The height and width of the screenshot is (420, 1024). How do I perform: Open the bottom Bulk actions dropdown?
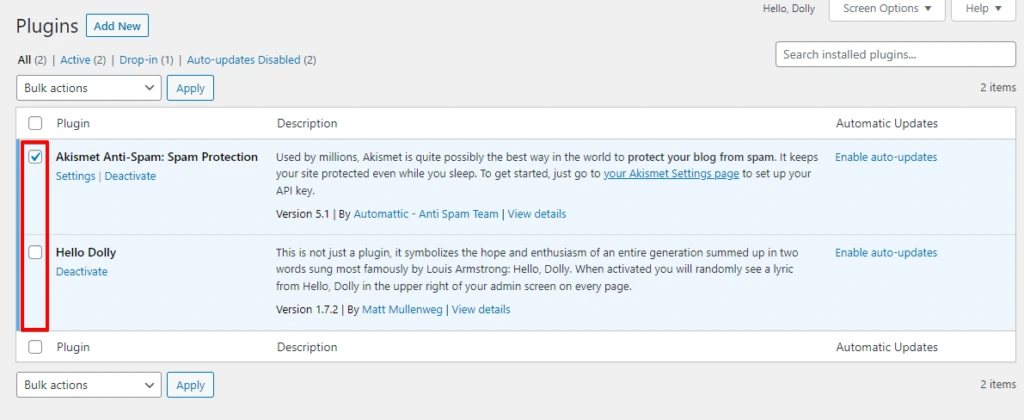pyautogui.click(x=89, y=385)
